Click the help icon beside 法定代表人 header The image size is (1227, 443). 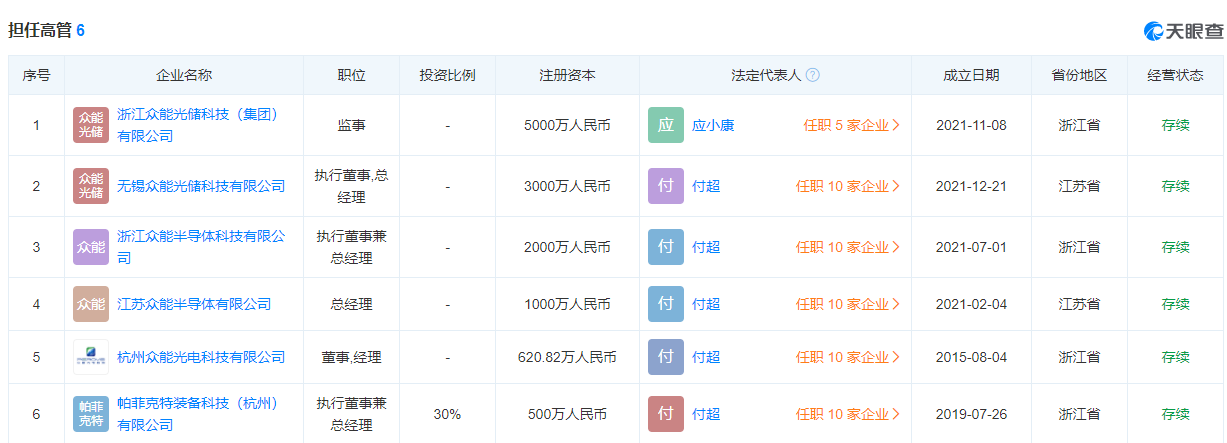tap(813, 75)
